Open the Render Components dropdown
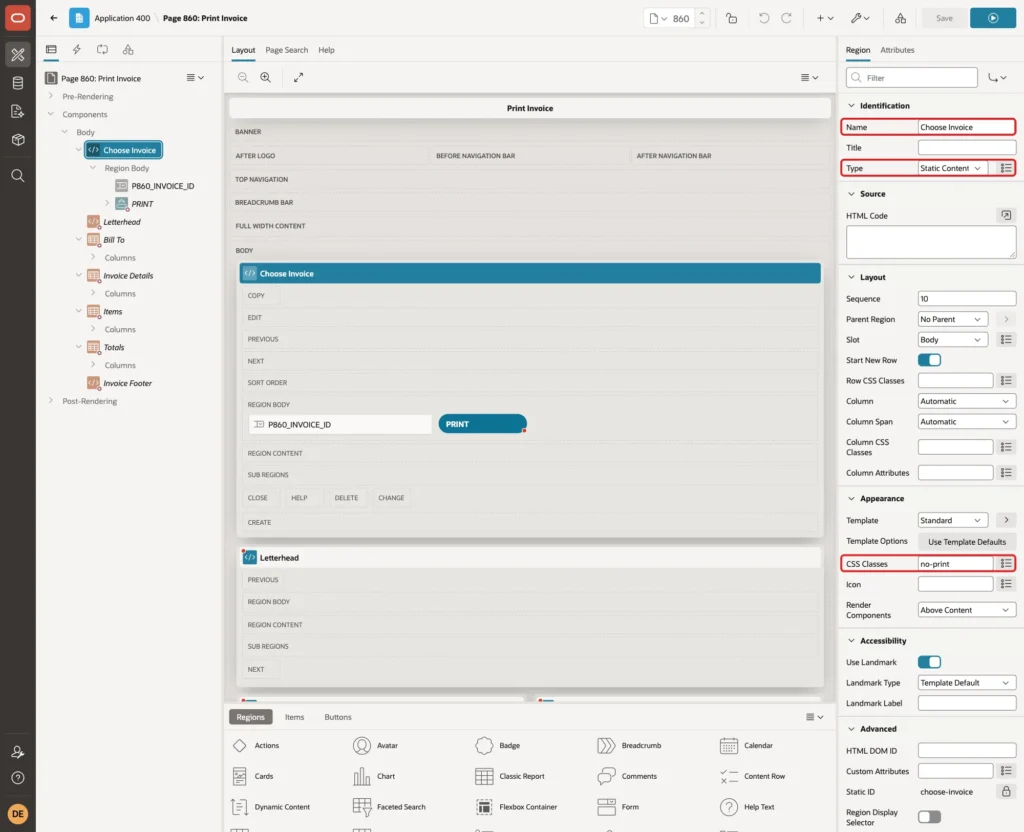This screenshot has height=832, width=1024. [967, 610]
